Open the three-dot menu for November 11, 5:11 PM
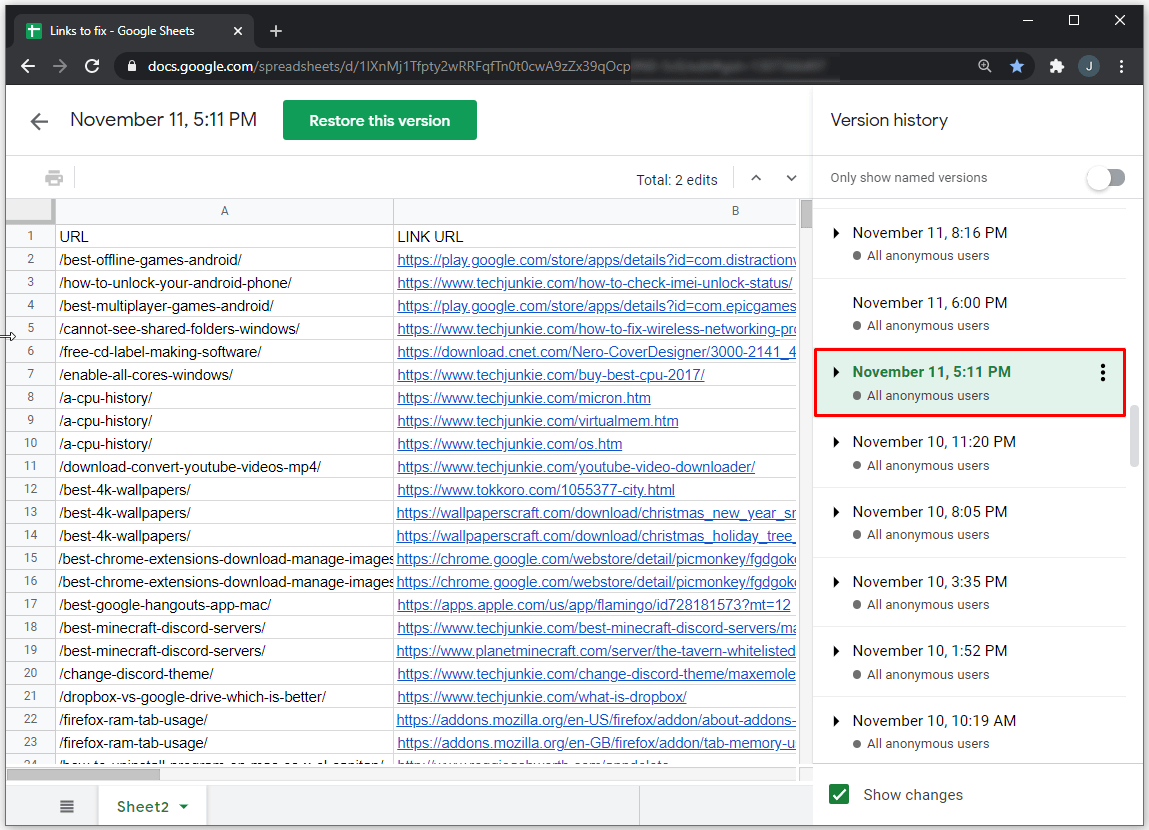1149x830 pixels. 1102,373
